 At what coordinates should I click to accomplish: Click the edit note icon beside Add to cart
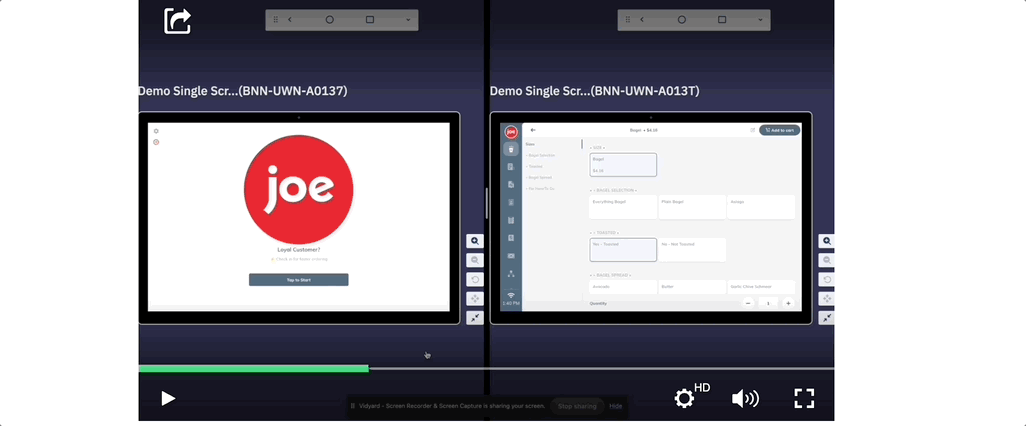coord(752,130)
